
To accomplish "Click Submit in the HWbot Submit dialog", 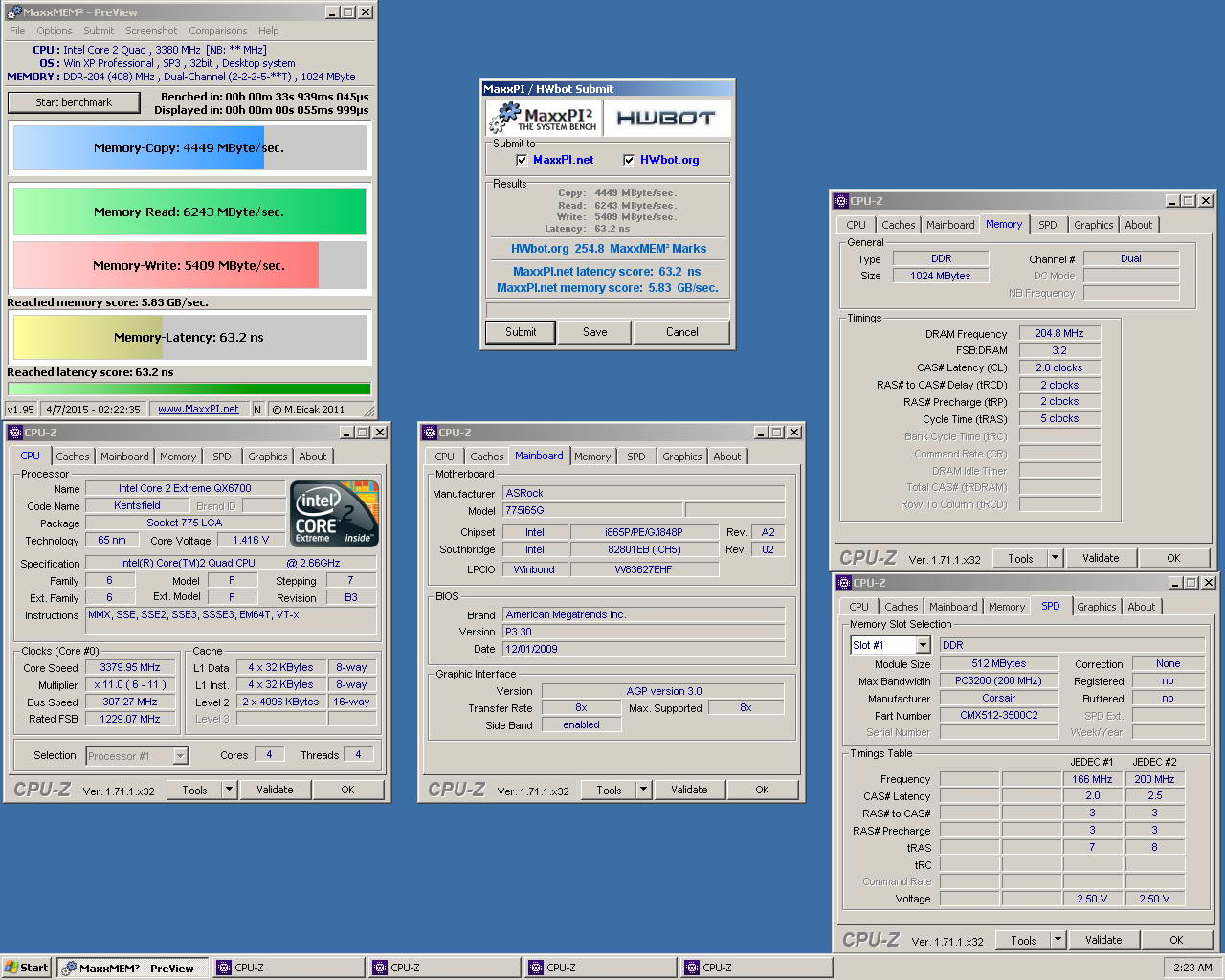I will click(x=521, y=332).
